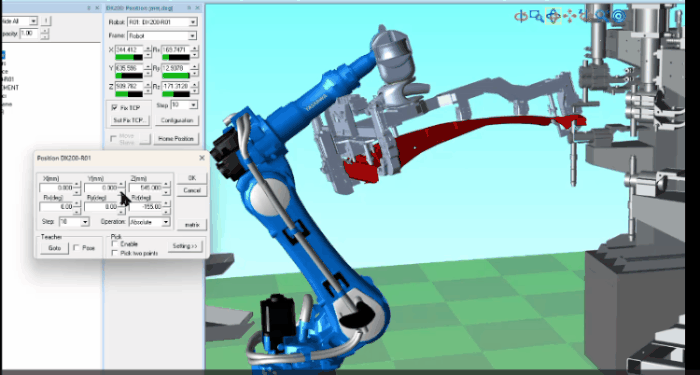This screenshot has height=375, width=700.
Task: Pin the DX200 Position panel
Action: 189,8
